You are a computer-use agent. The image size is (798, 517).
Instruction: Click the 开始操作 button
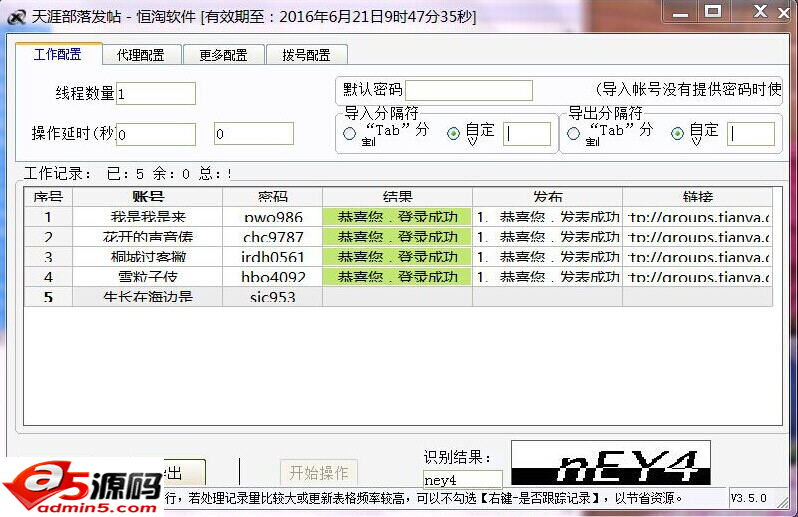[319, 473]
